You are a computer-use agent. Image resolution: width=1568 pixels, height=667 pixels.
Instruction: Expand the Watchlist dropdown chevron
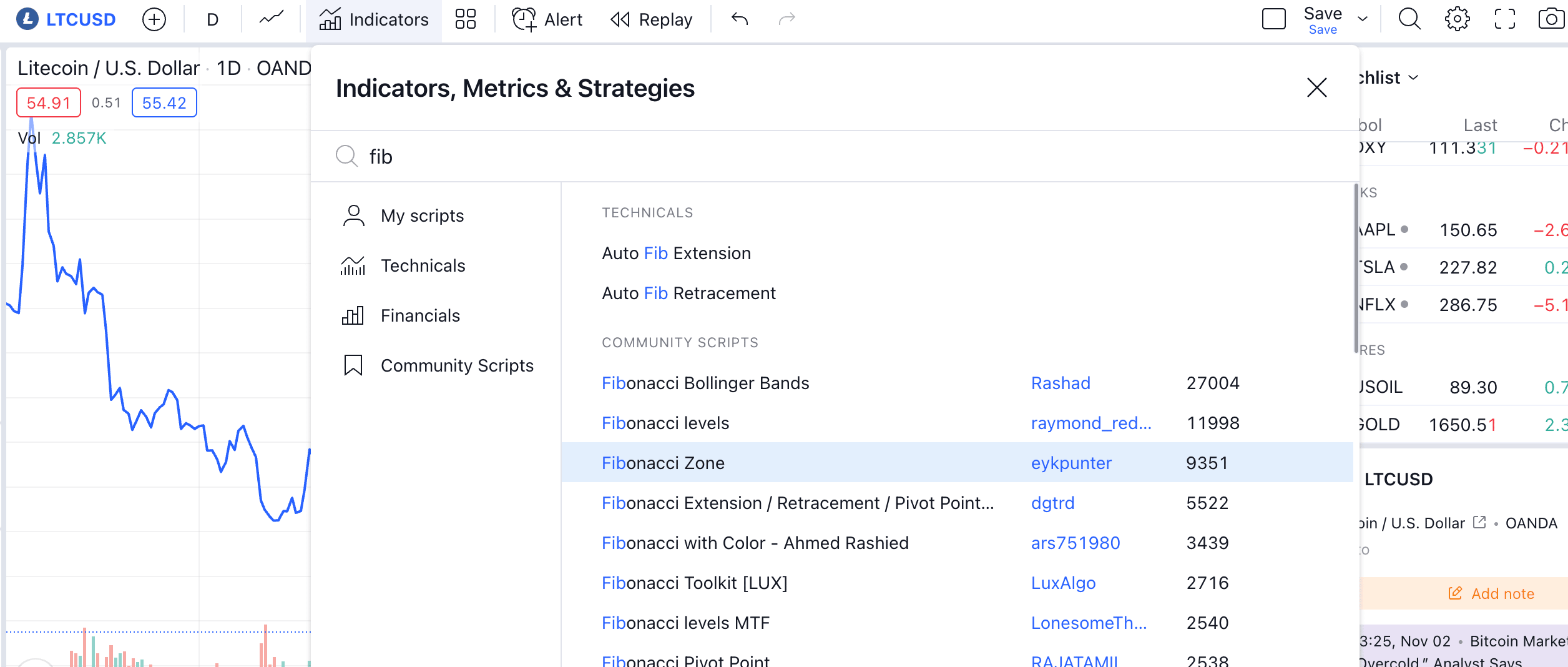click(1414, 77)
